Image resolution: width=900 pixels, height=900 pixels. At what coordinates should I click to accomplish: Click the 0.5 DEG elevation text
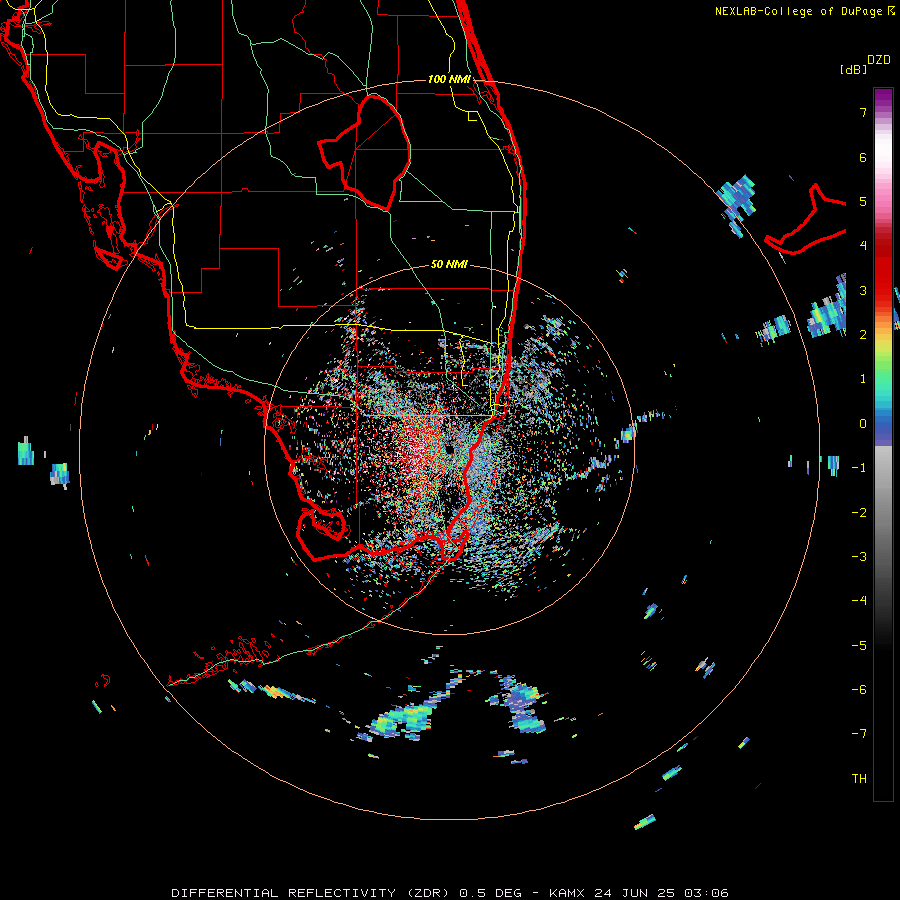pyautogui.click(x=491, y=893)
